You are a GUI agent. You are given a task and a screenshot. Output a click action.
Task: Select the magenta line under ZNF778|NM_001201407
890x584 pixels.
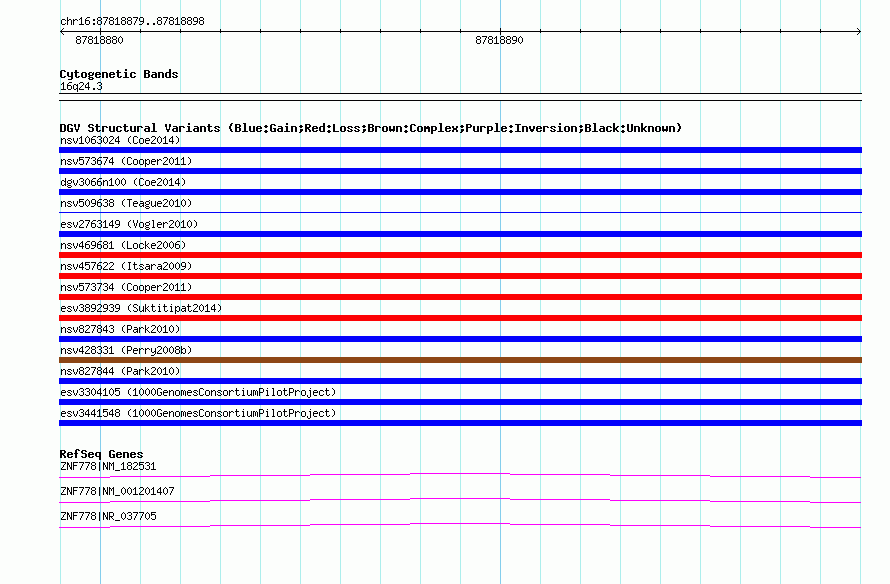click(x=460, y=499)
